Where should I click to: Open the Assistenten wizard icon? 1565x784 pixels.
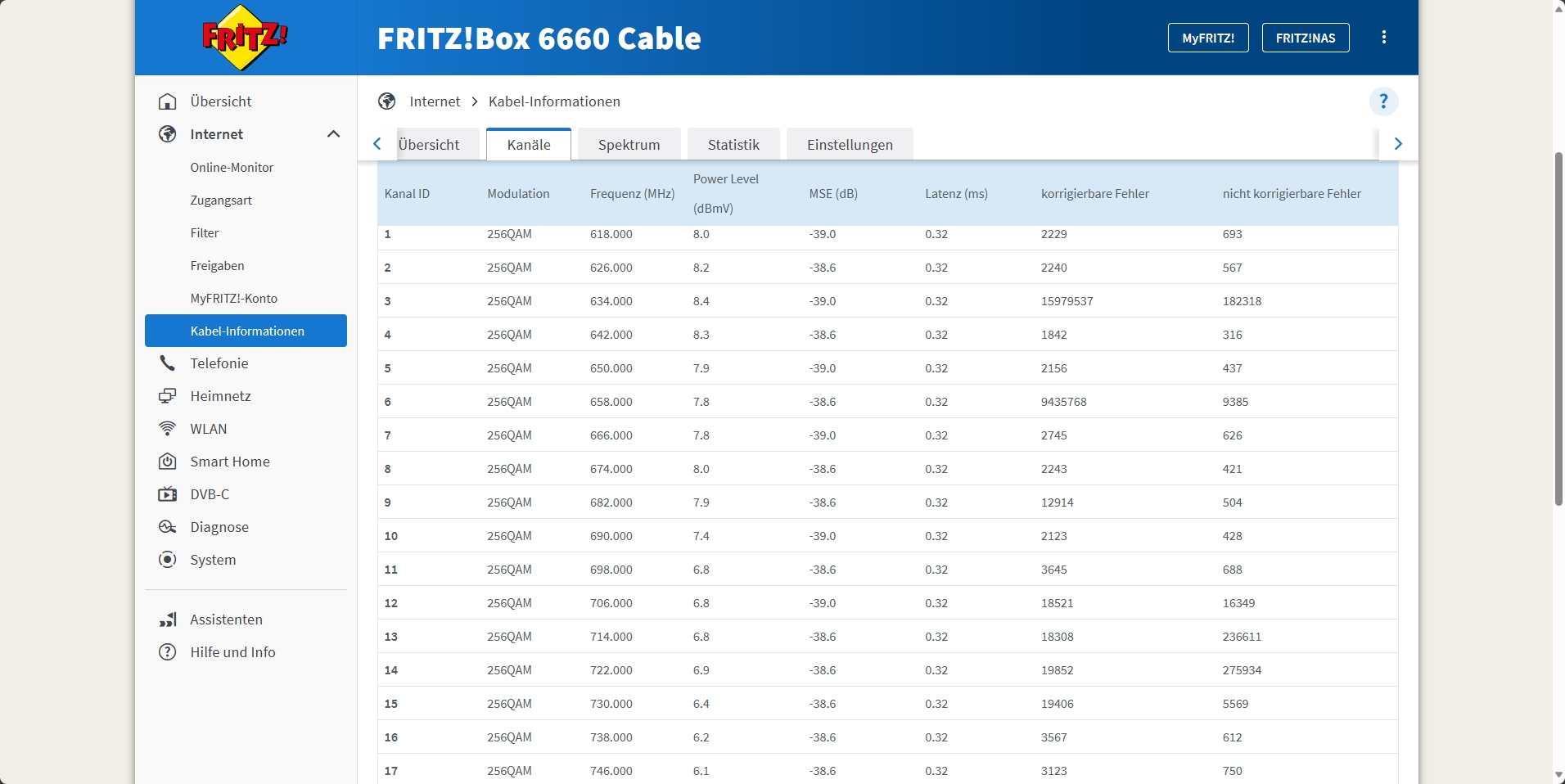(x=167, y=620)
